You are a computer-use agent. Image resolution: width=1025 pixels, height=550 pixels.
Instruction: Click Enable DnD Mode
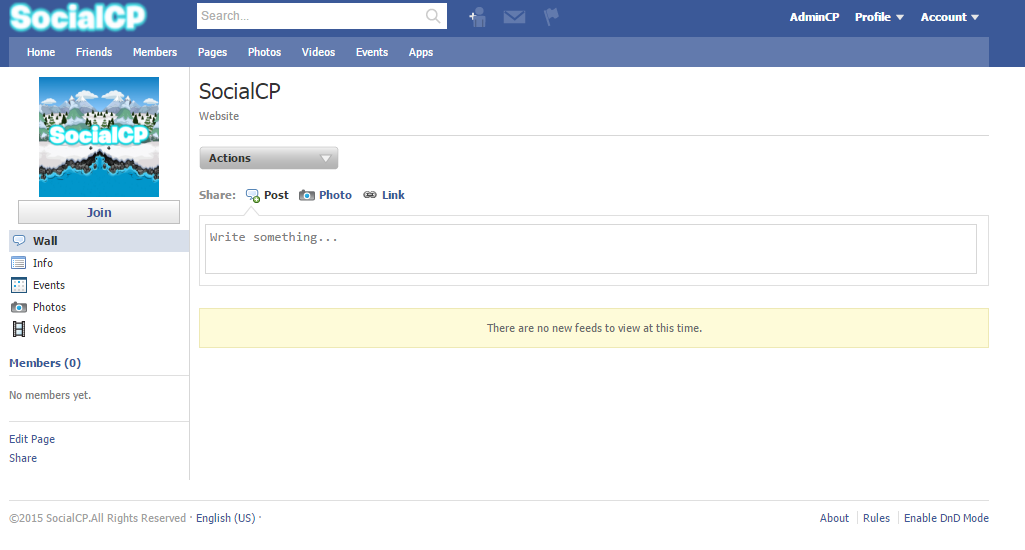946,518
